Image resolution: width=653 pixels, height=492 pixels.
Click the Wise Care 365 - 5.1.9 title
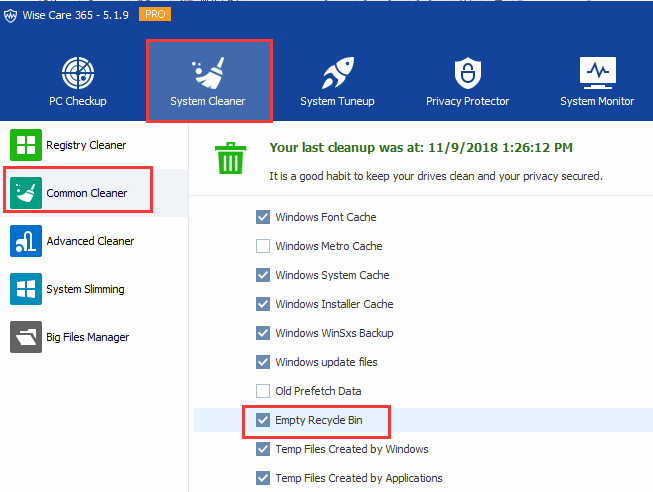(75, 15)
